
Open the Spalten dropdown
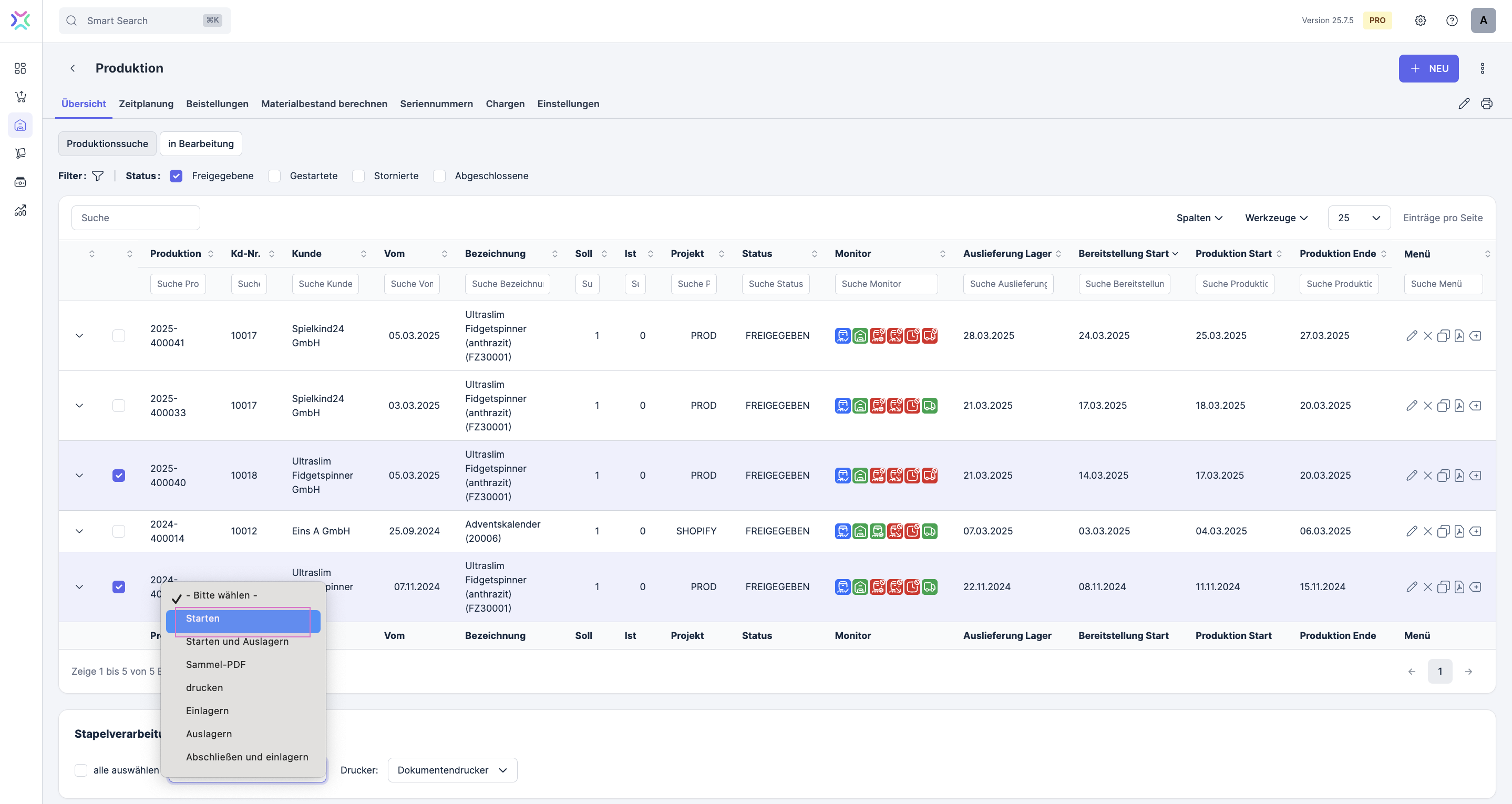(x=1199, y=218)
